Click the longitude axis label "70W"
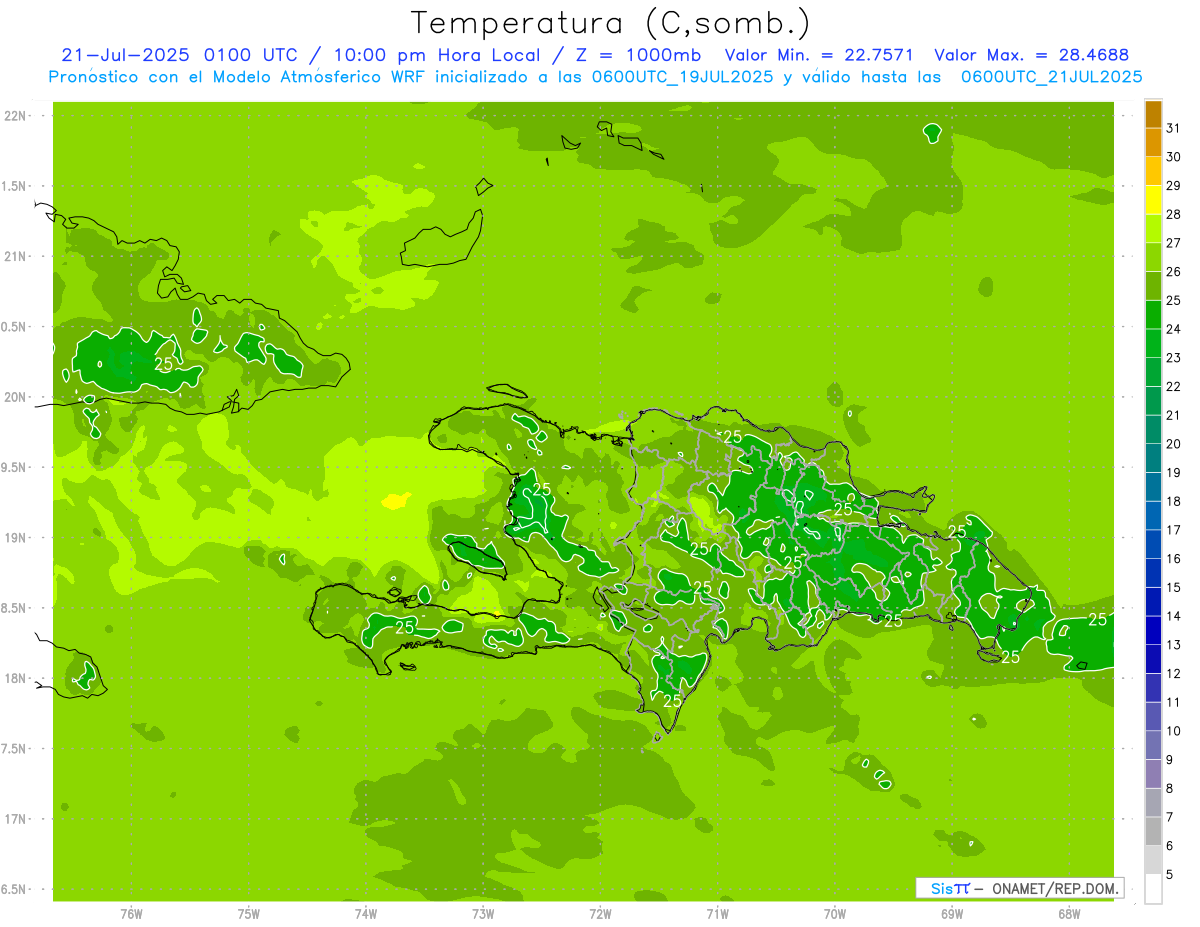The width and height of the screenshot is (1200, 927). (834, 913)
